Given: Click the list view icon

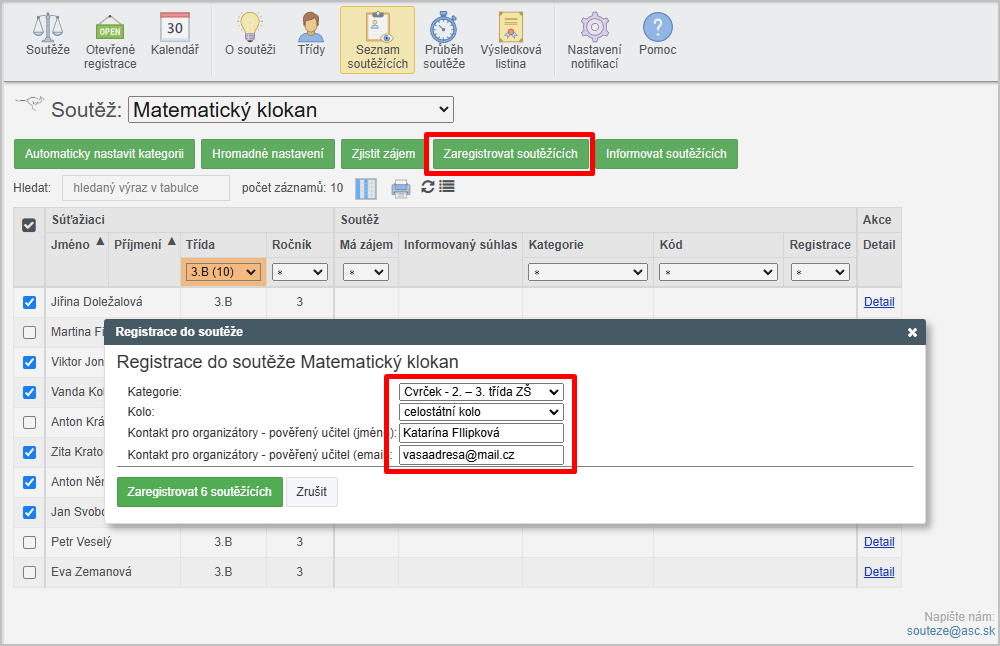Looking at the screenshot, I should [447, 187].
